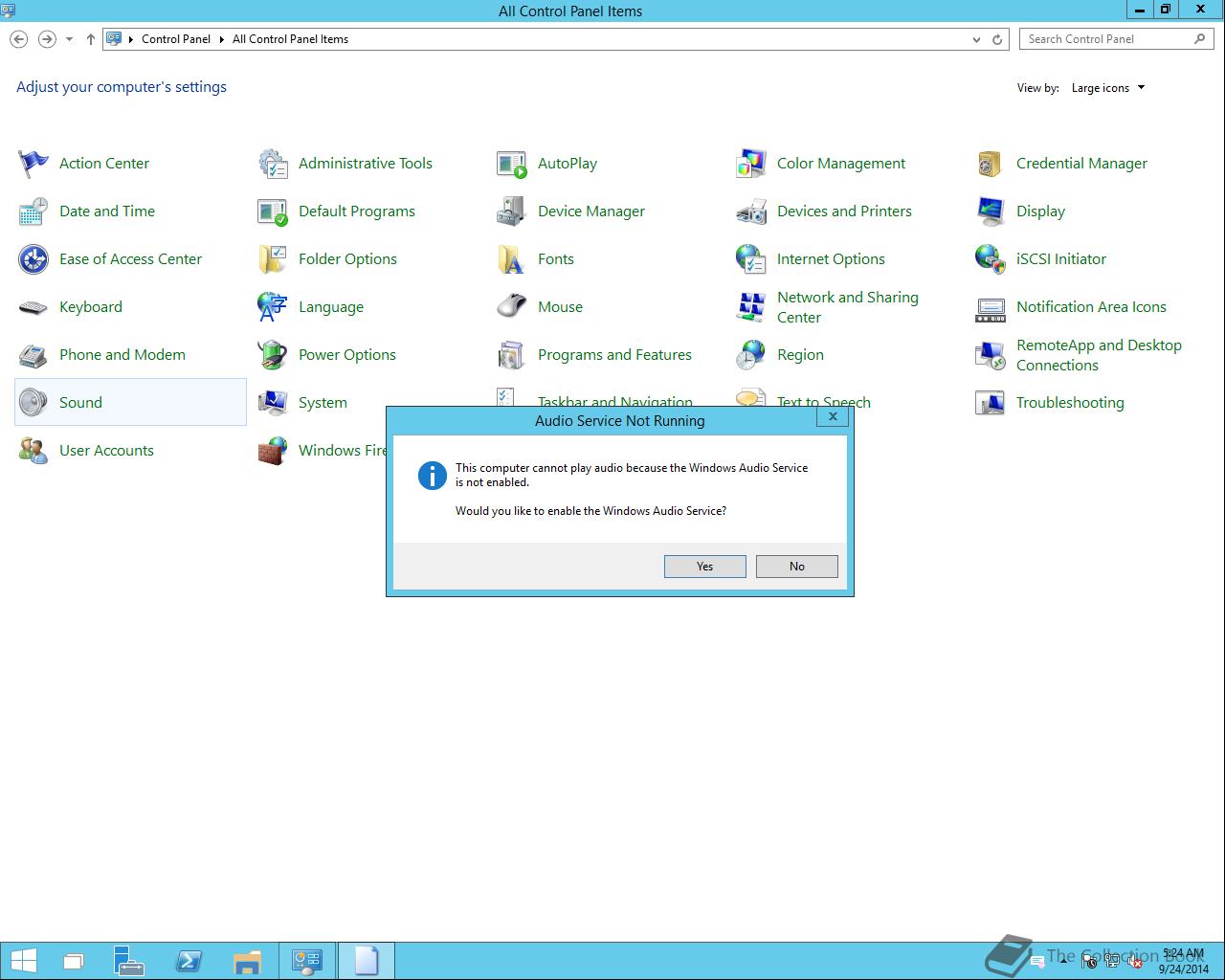The image size is (1225, 980).
Task: Click No in the Audio Service dialog
Action: pos(797,567)
